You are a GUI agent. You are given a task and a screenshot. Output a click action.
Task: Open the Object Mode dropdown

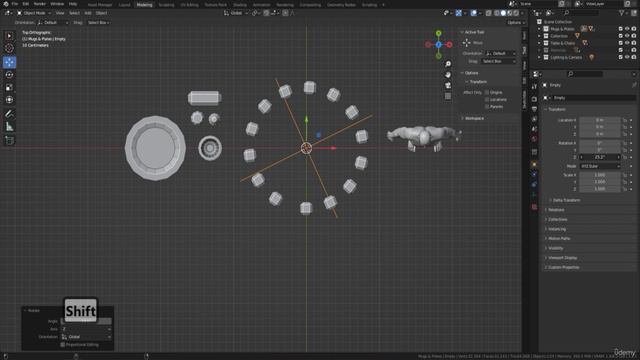tap(34, 13)
